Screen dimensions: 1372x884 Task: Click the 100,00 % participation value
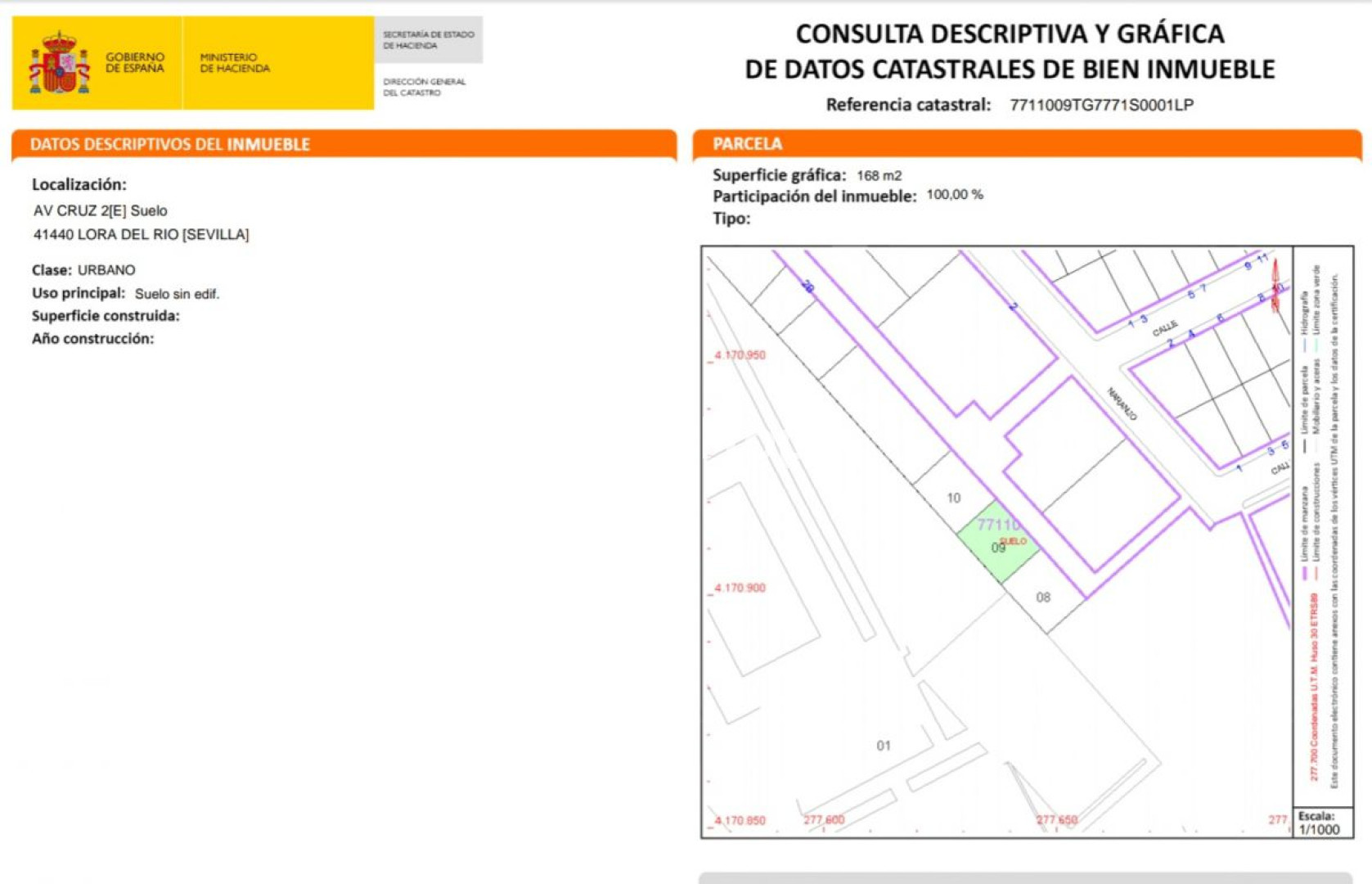tap(954, 195)
